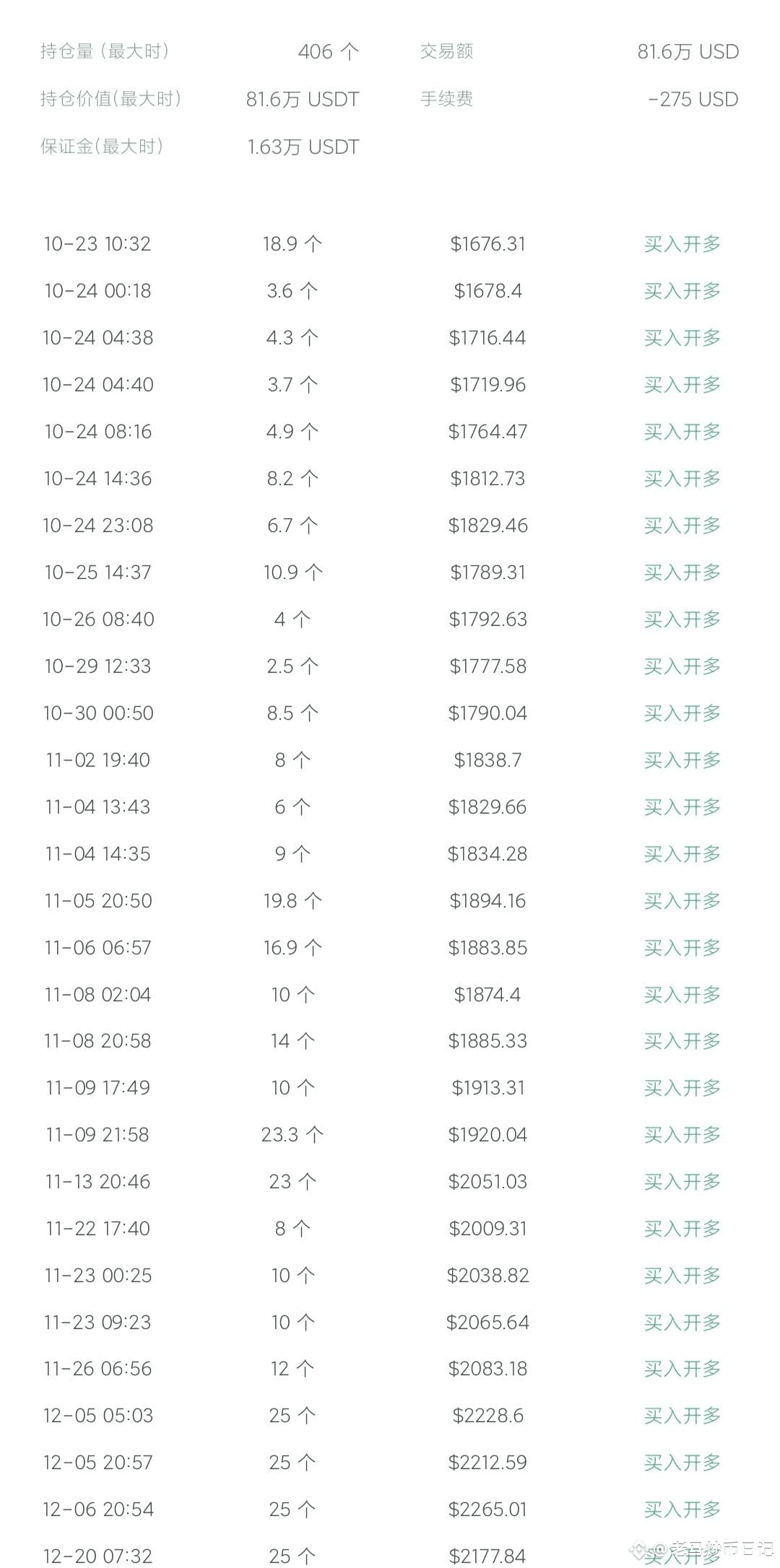Image resolution: width=780 pixels, height=1568 pixels.
Task: Select the 10-24 00:18 timestamp
Action: tap(97, 291)
